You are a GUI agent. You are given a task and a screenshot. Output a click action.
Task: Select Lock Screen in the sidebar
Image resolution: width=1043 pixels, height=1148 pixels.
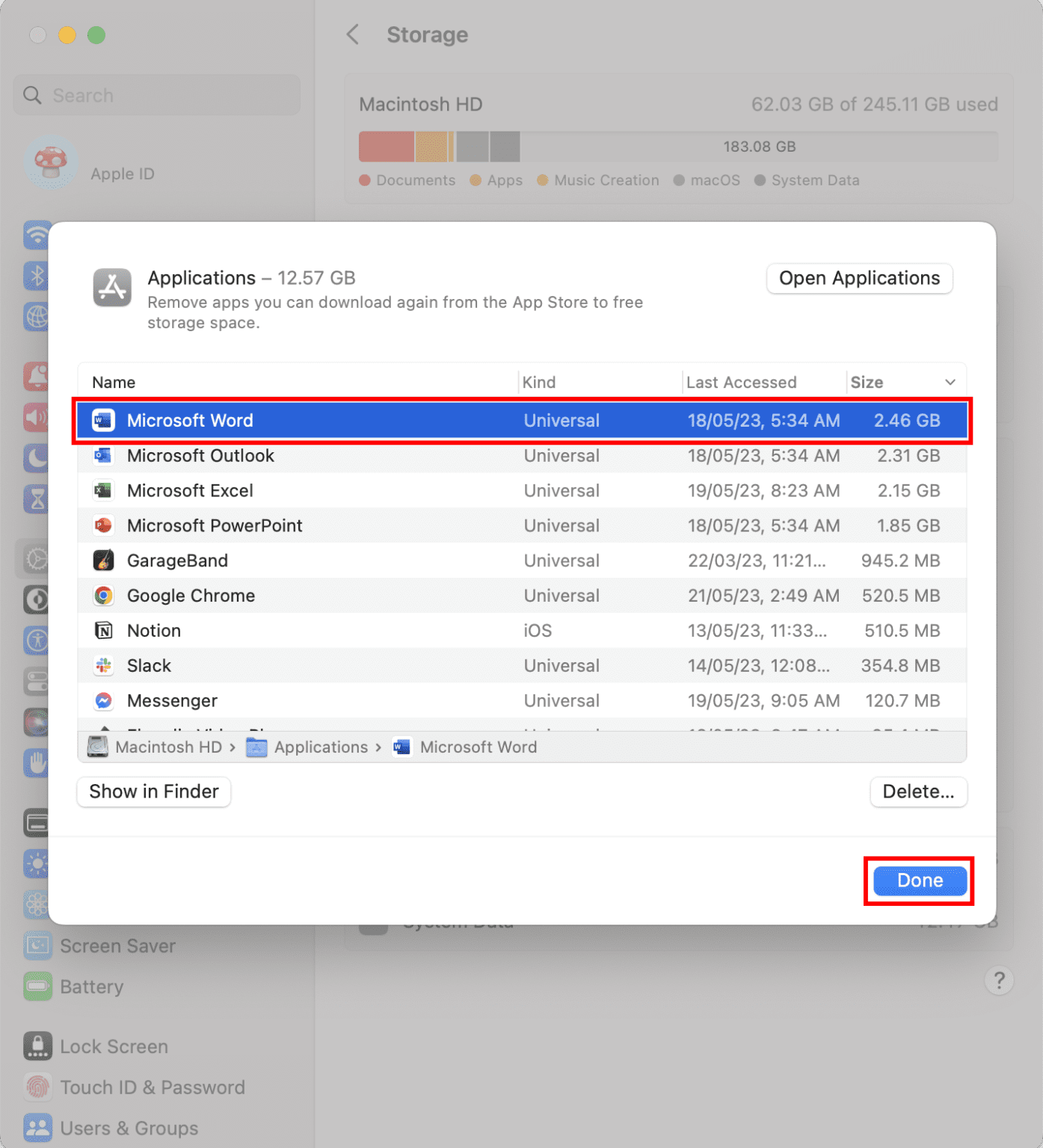click(x=113, y=1046)
